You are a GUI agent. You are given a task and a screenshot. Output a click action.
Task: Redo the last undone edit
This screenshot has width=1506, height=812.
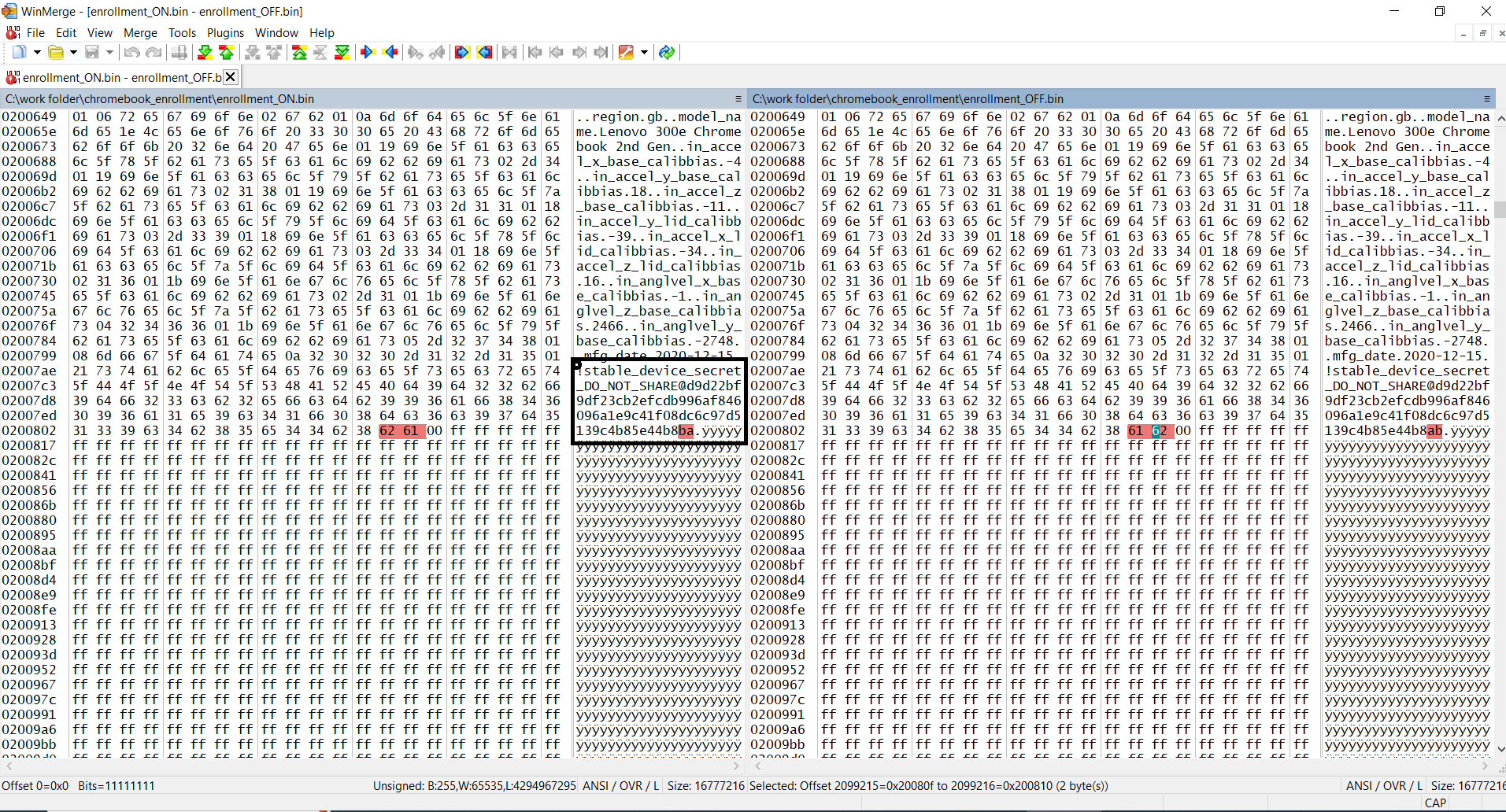tap(154, 53)
